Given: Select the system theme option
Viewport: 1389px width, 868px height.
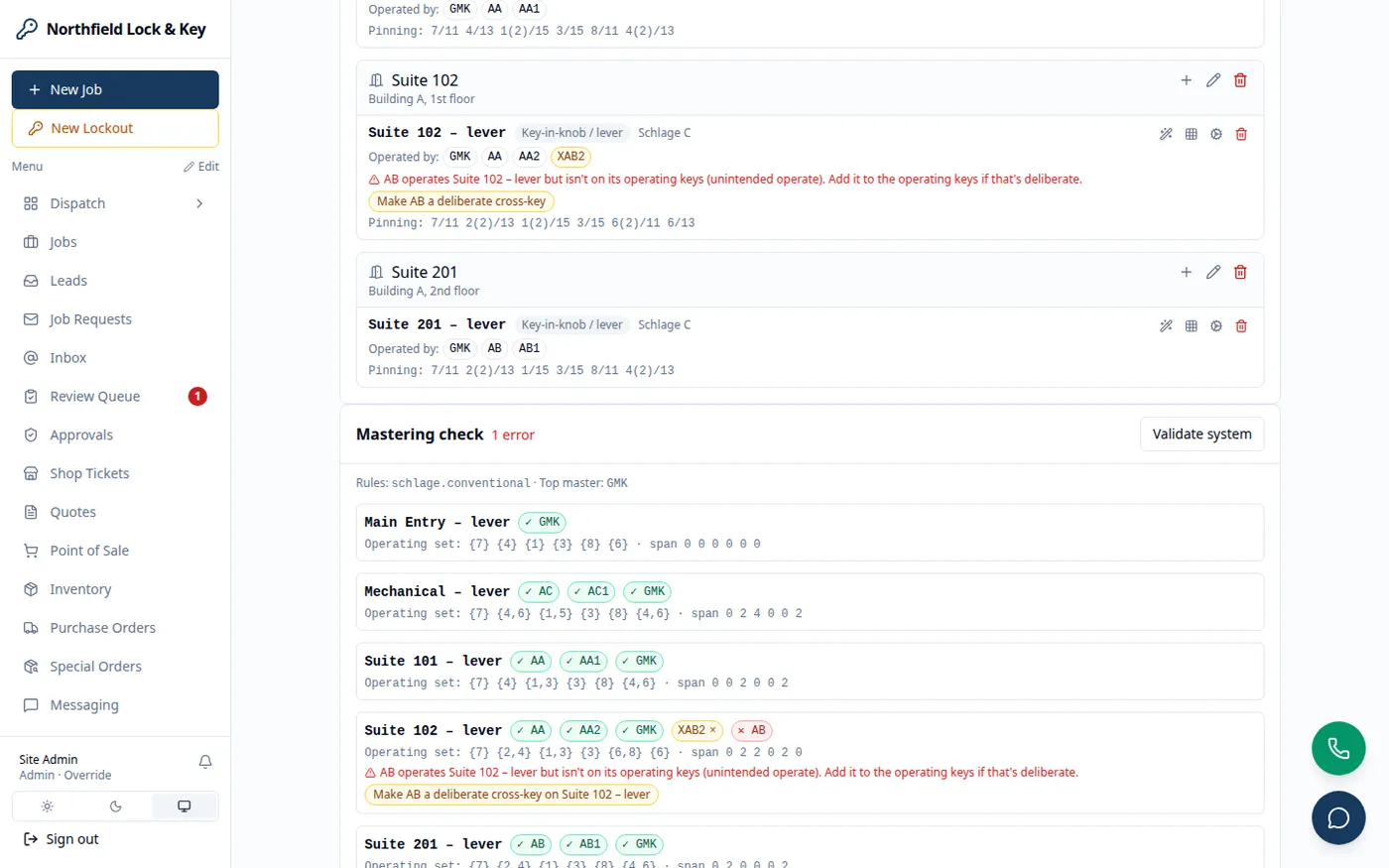Looking at the screenshot, I should 185,806.
